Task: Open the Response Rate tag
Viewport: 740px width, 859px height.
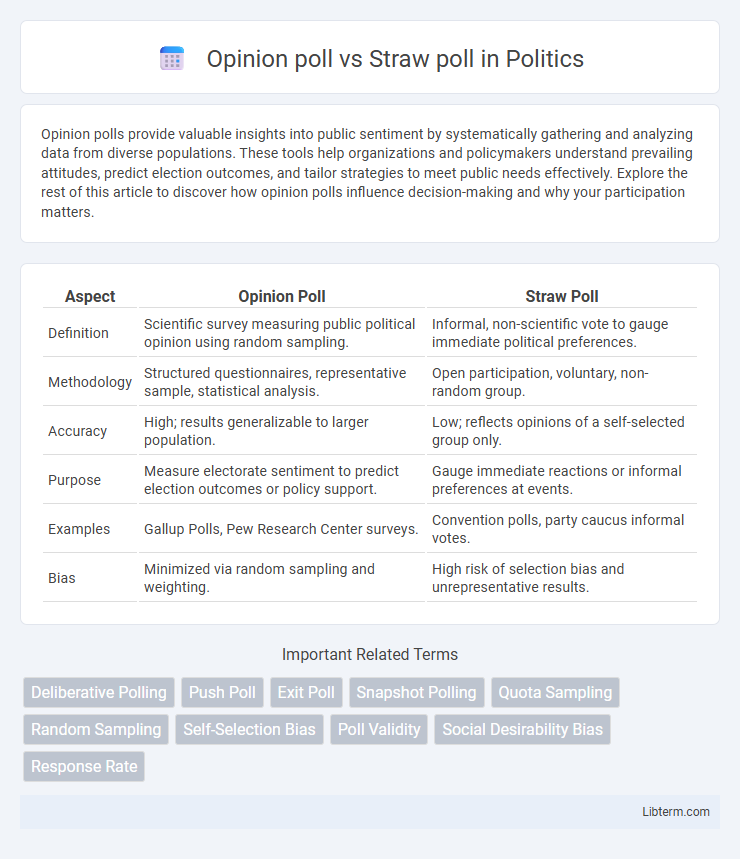Action: coord(84,766)
